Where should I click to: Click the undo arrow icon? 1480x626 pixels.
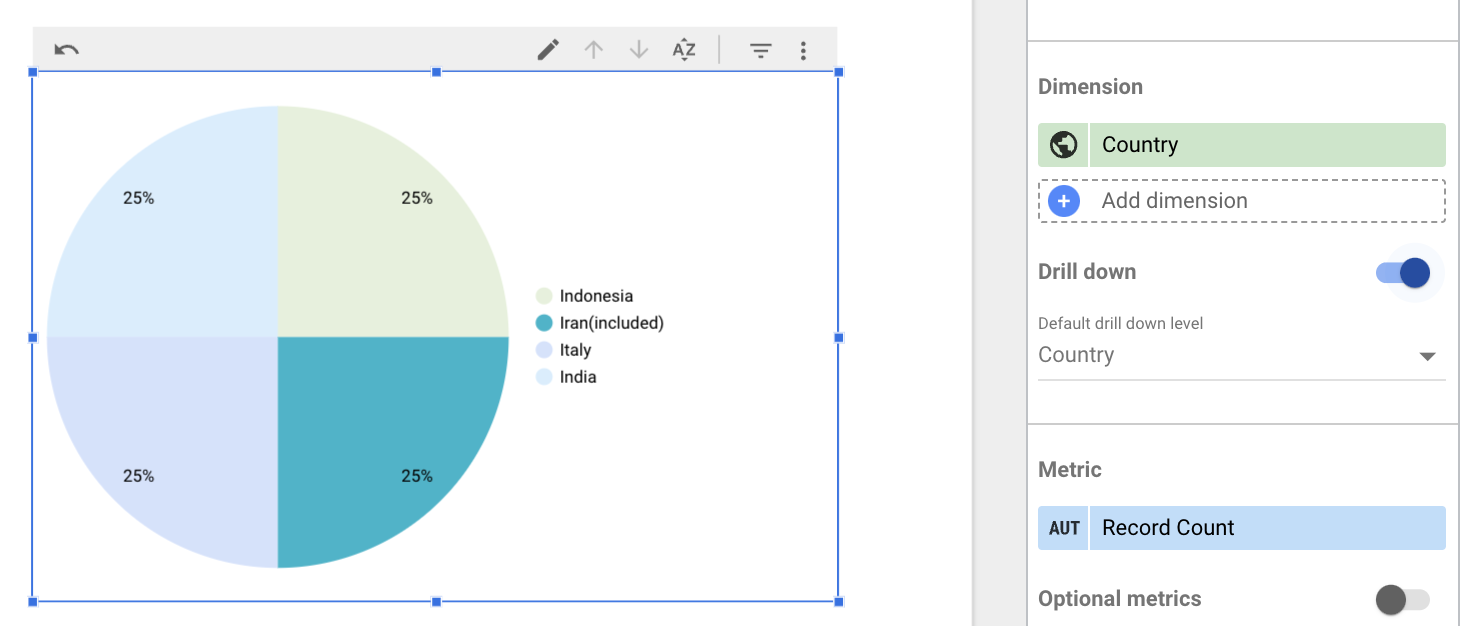67,49
